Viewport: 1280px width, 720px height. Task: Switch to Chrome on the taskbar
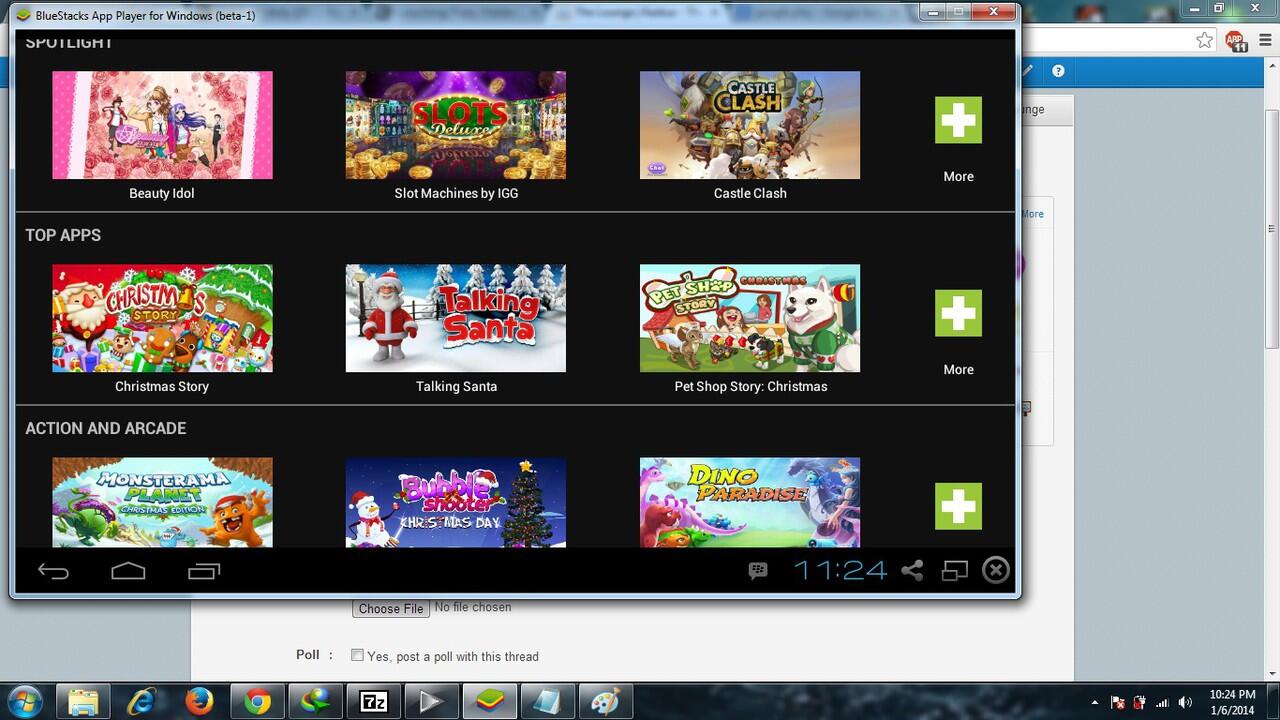pos(257,702)
